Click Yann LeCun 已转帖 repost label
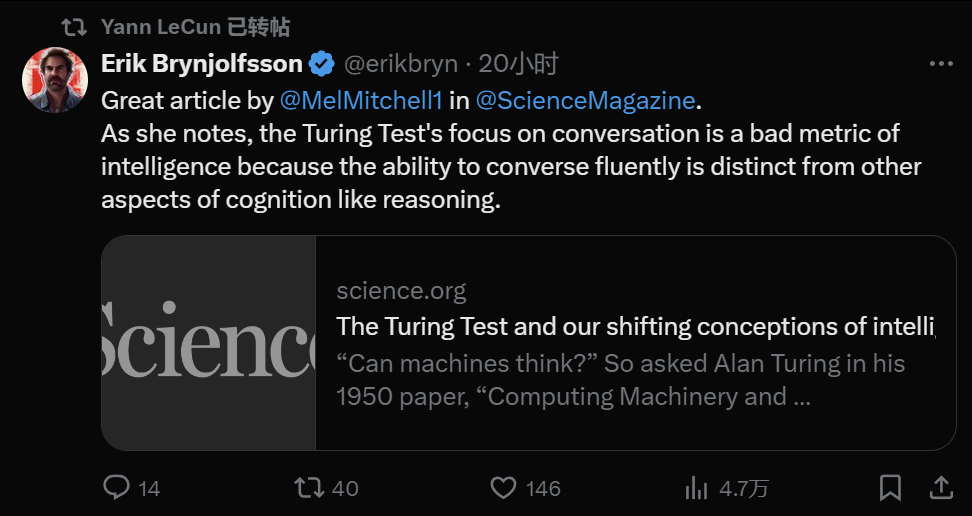 196,27
